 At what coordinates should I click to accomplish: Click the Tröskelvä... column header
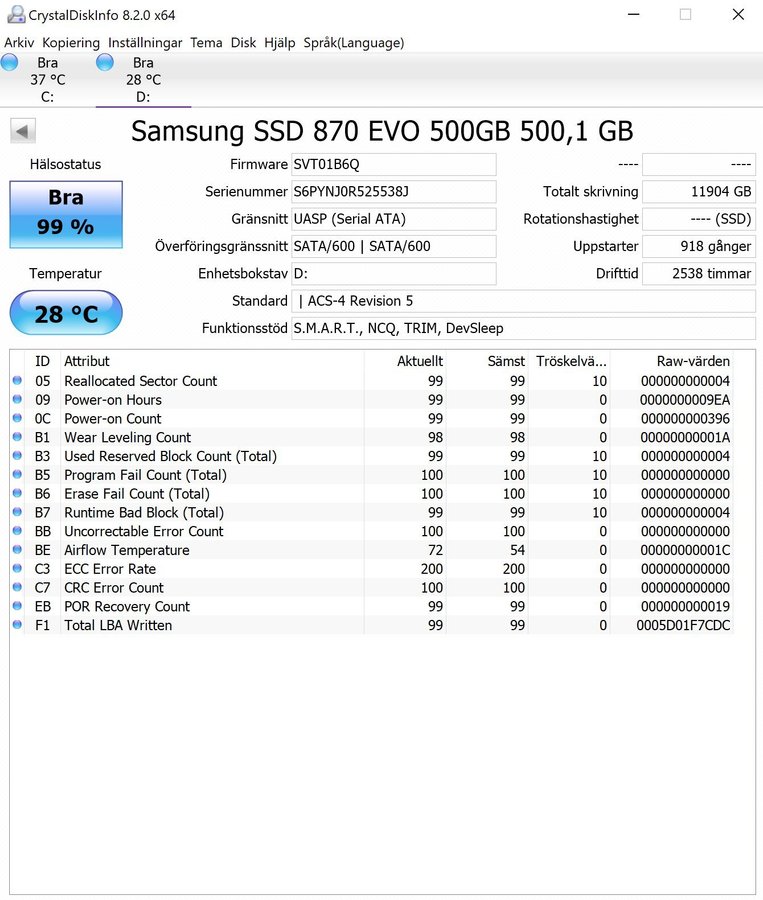pos(569,361)
